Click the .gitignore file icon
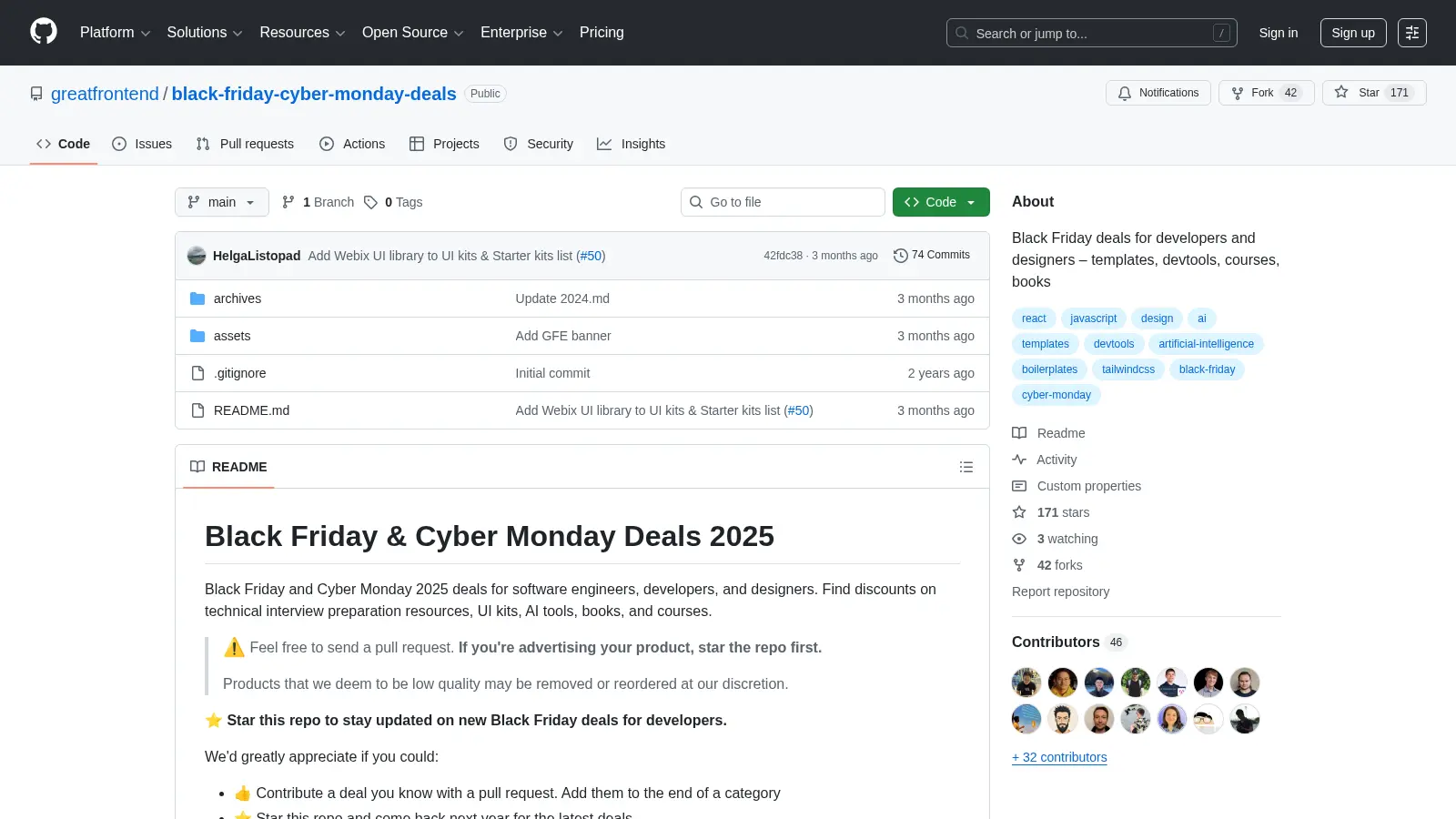The height and width of the screenshot is (819, 1456). click(x=197, y=373)
